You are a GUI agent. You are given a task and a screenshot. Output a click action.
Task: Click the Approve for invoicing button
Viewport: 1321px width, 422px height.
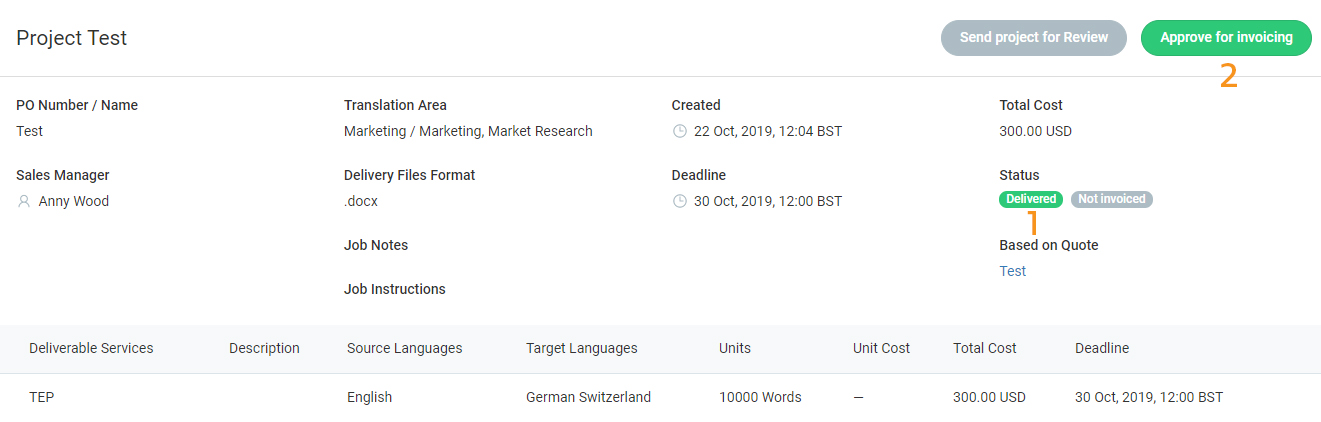tap(1226, 38)
